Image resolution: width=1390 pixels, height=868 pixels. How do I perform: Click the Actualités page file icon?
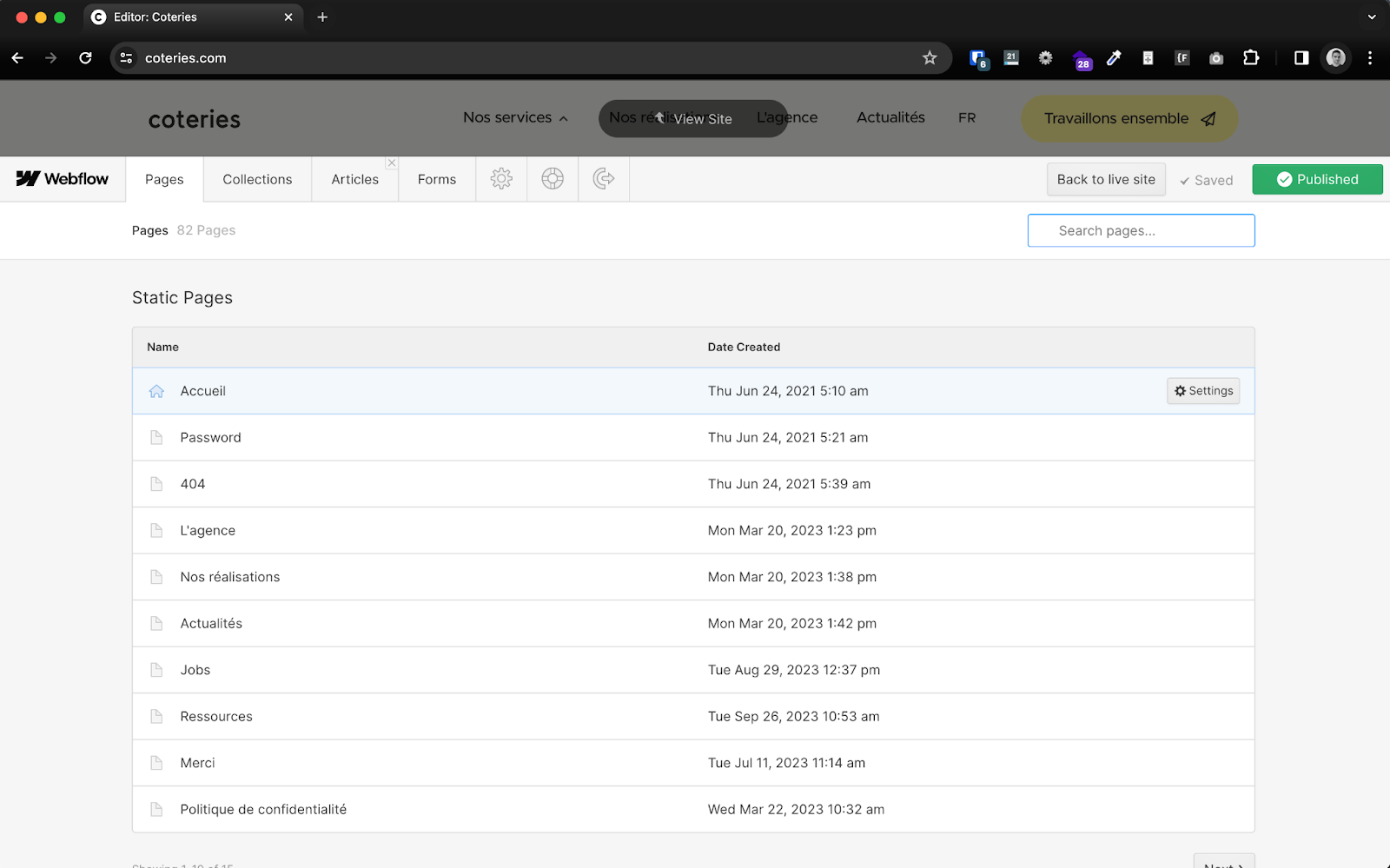[156, 624]
